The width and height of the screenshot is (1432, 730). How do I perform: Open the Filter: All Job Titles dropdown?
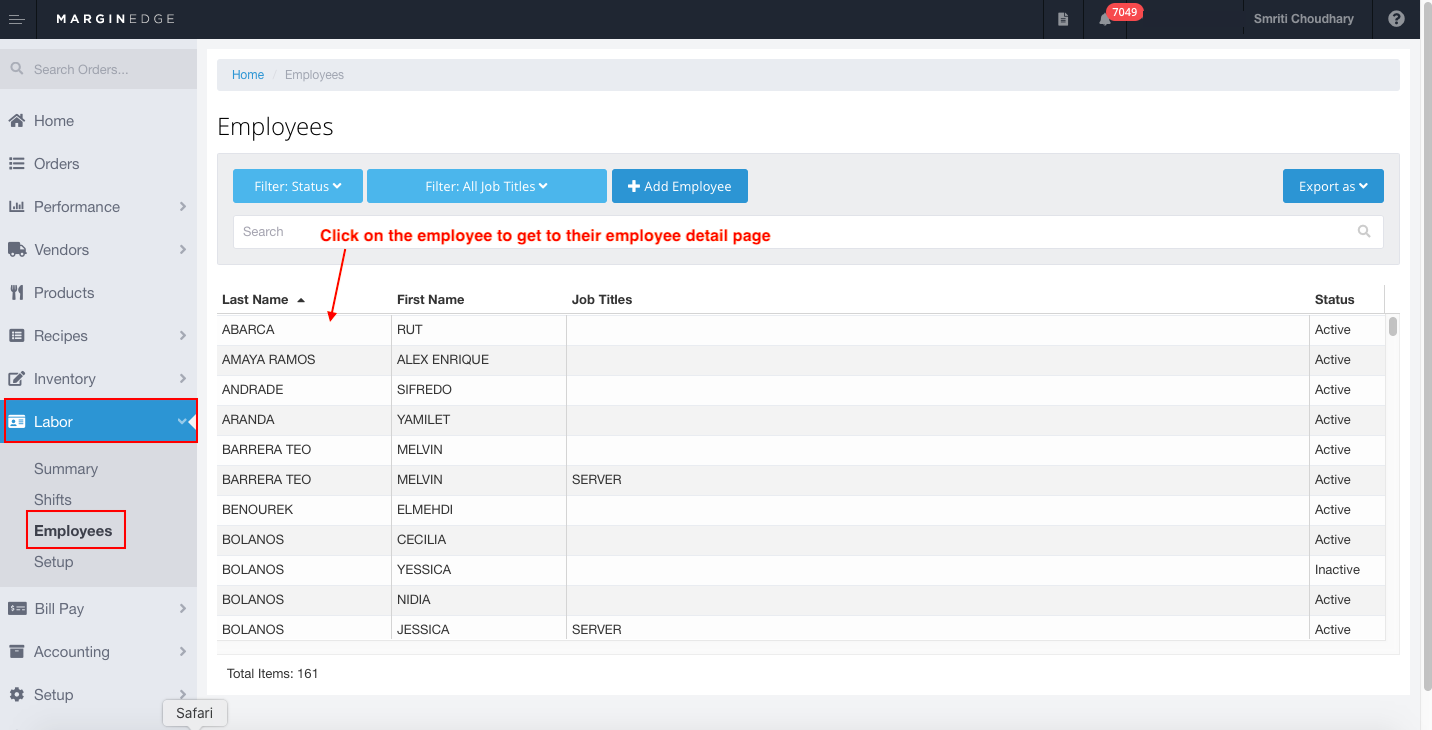pyautogui.click(x=487, y=186)
